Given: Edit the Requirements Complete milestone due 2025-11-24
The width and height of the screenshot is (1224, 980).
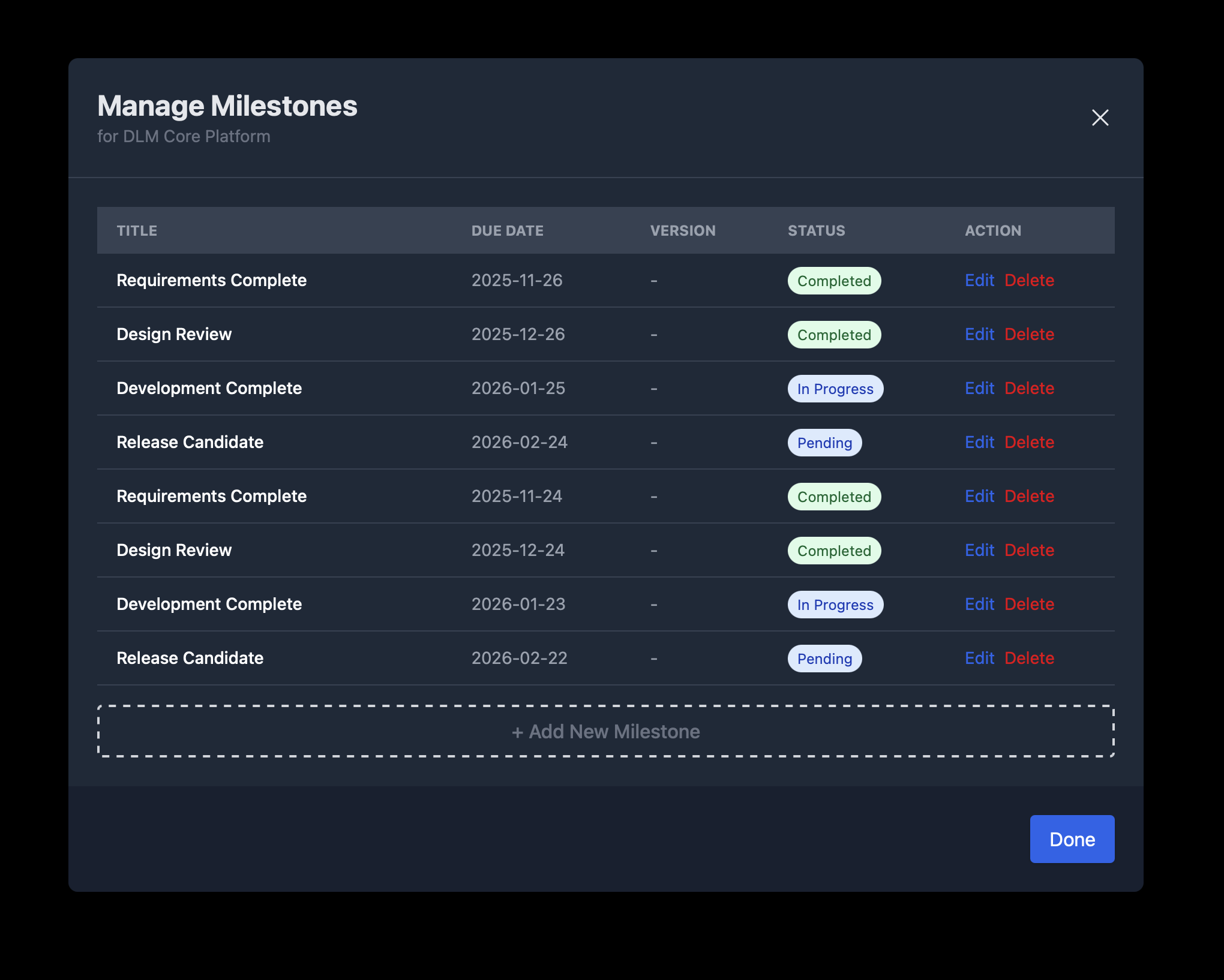Looking at the screenshot, I should coord(979,496).
